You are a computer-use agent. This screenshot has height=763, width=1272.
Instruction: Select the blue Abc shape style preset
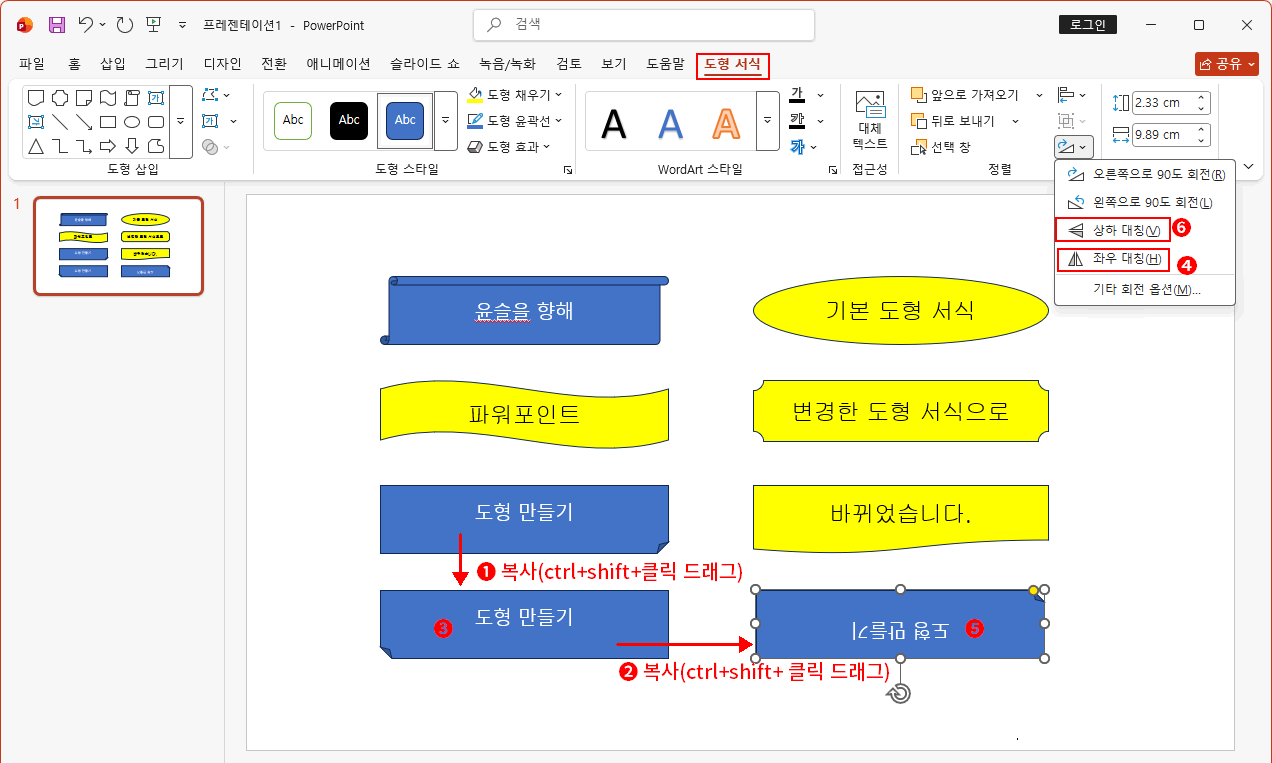point(404,120)
